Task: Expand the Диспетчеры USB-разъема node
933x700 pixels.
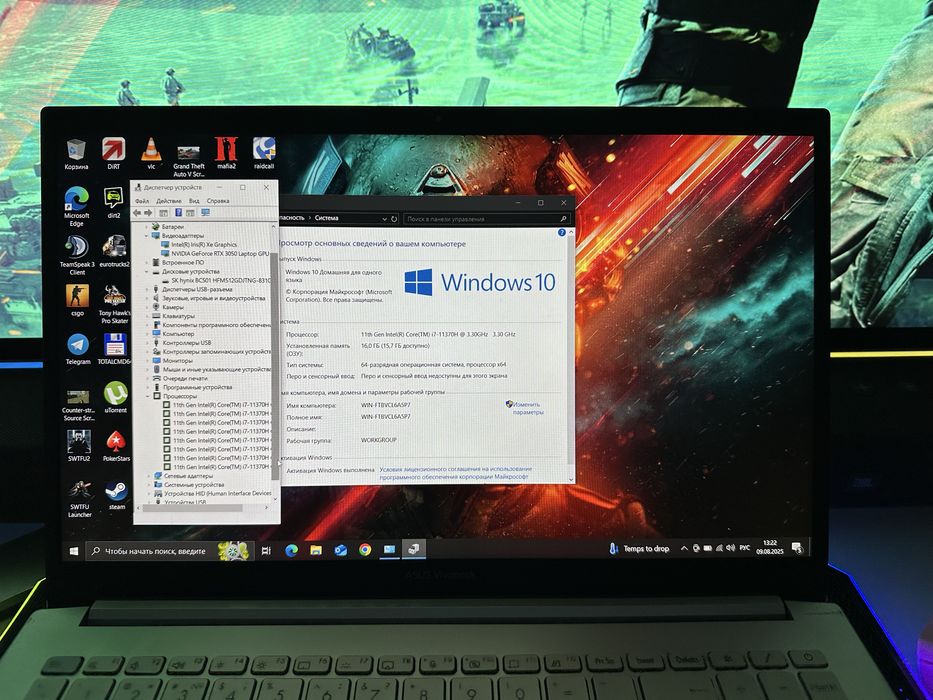Action: point(148,289)
